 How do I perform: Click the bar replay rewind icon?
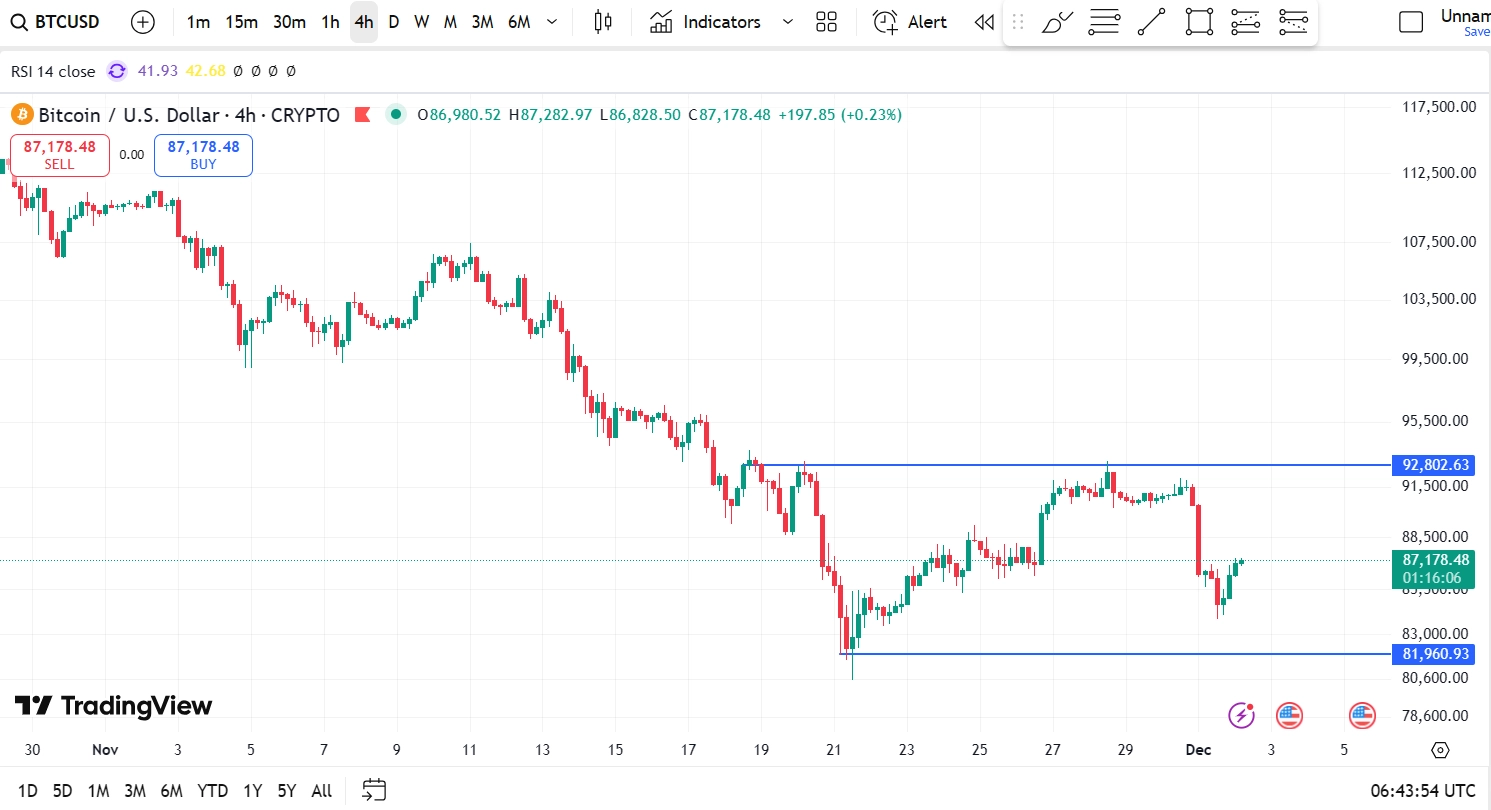(x=984, y=22)
